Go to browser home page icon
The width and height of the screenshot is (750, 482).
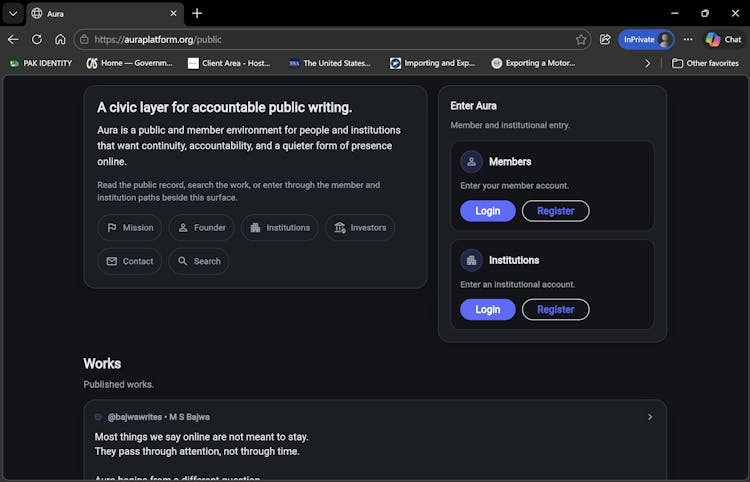[x=60, y=40]
